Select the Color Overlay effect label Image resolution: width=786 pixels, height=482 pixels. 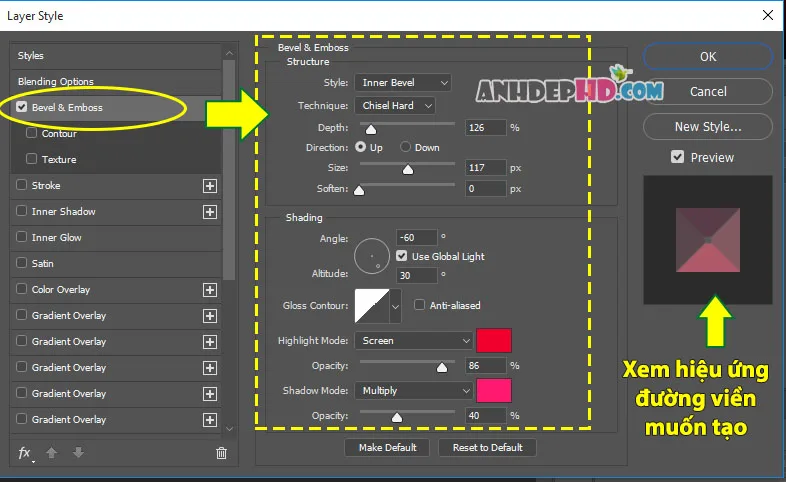click(61, 290)
